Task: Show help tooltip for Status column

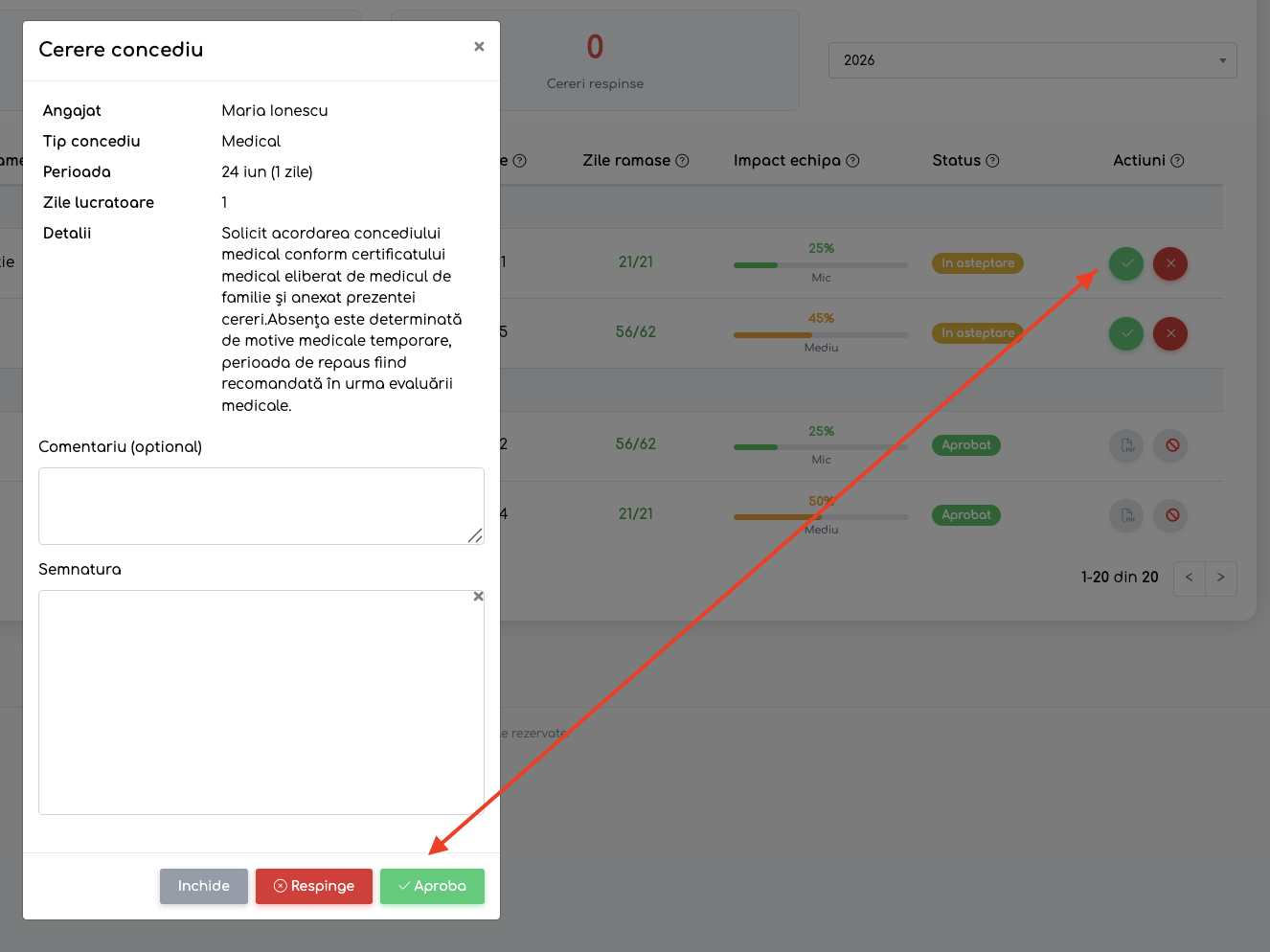Action: 992,161
